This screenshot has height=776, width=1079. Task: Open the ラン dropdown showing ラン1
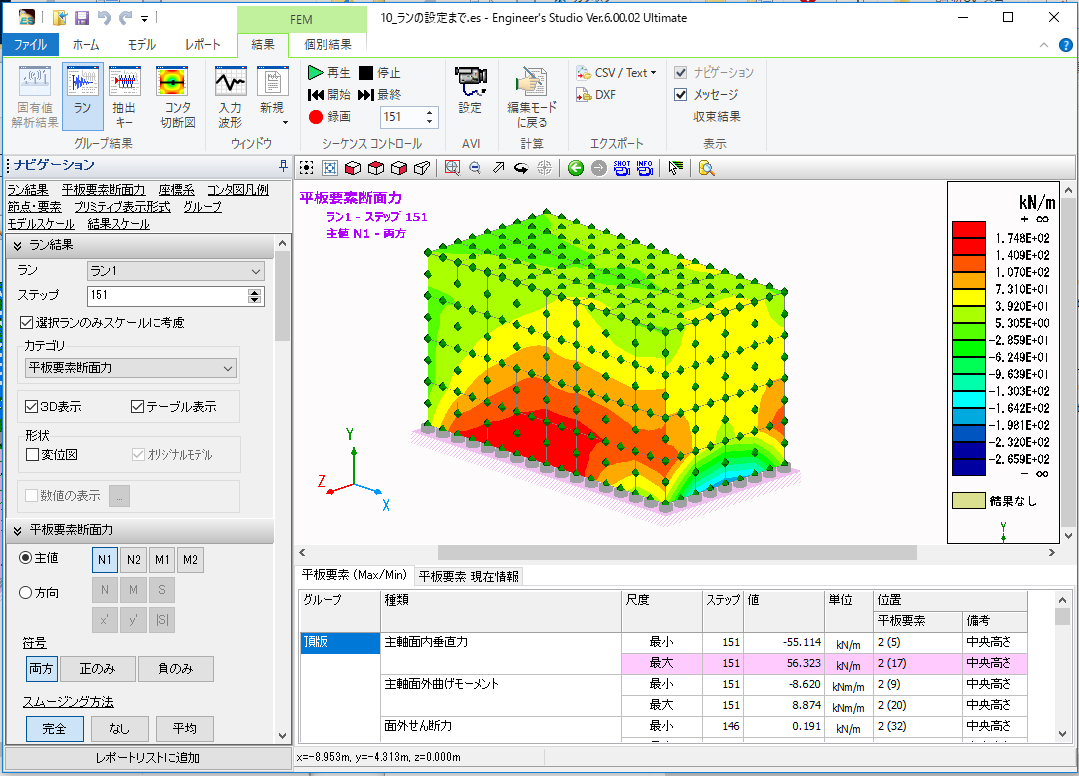tap(175, 271)
